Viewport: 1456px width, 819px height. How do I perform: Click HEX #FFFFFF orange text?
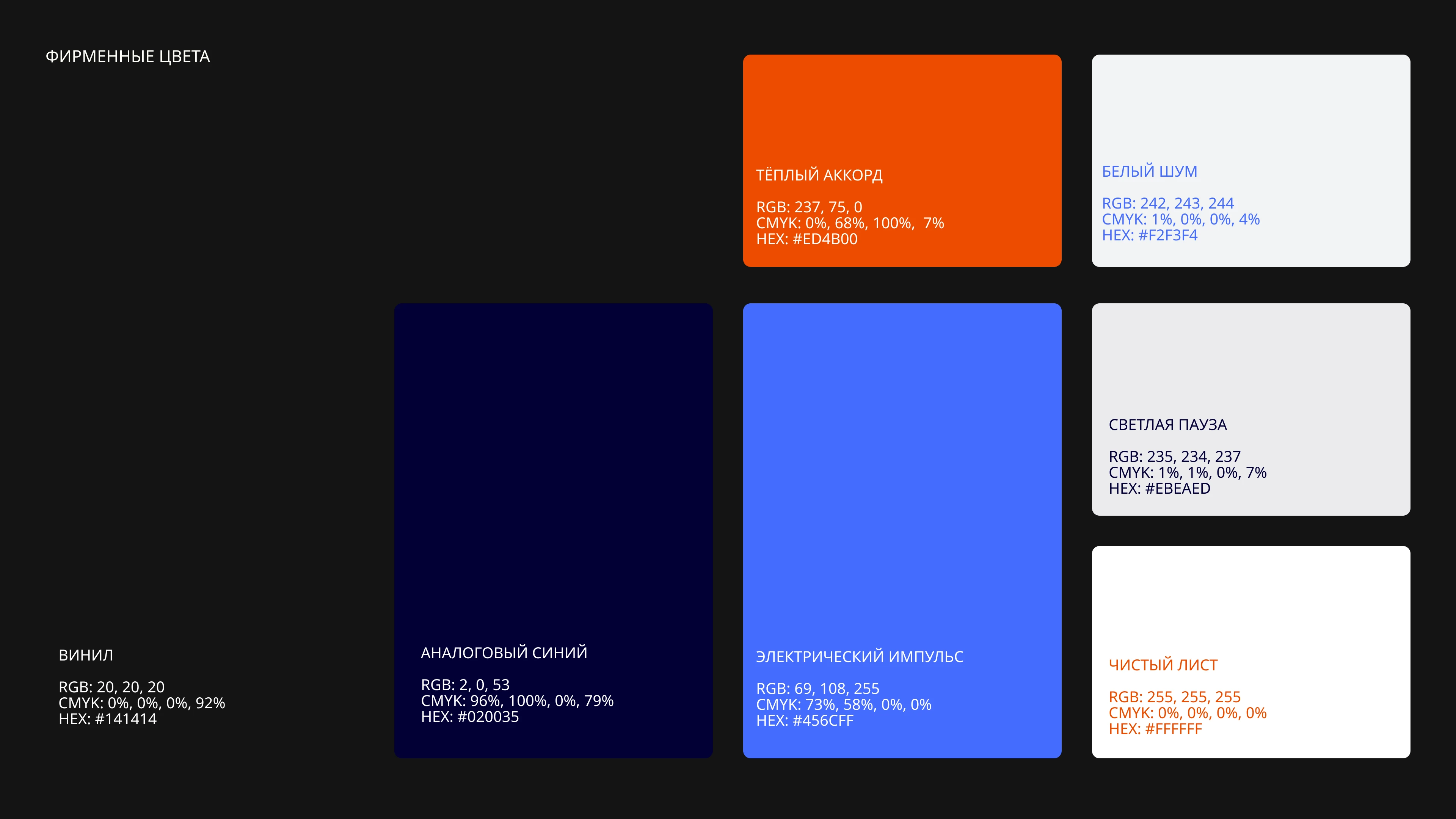pos(1155,729)
